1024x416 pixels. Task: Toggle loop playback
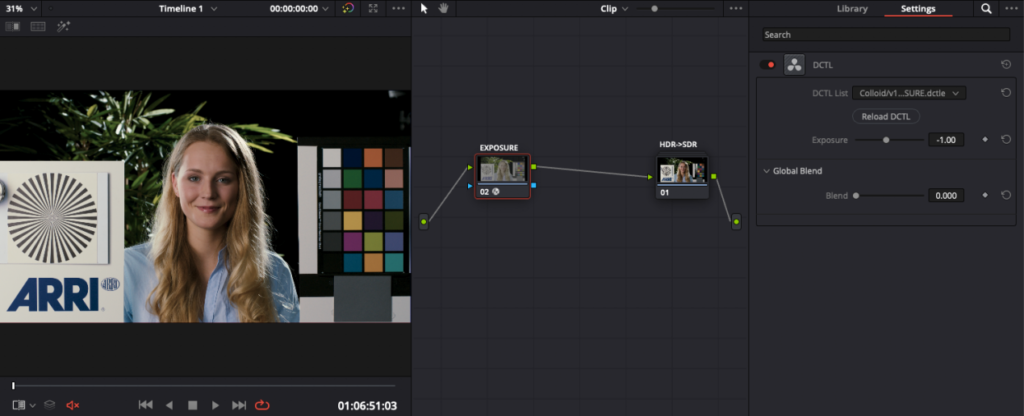(262, 406)
